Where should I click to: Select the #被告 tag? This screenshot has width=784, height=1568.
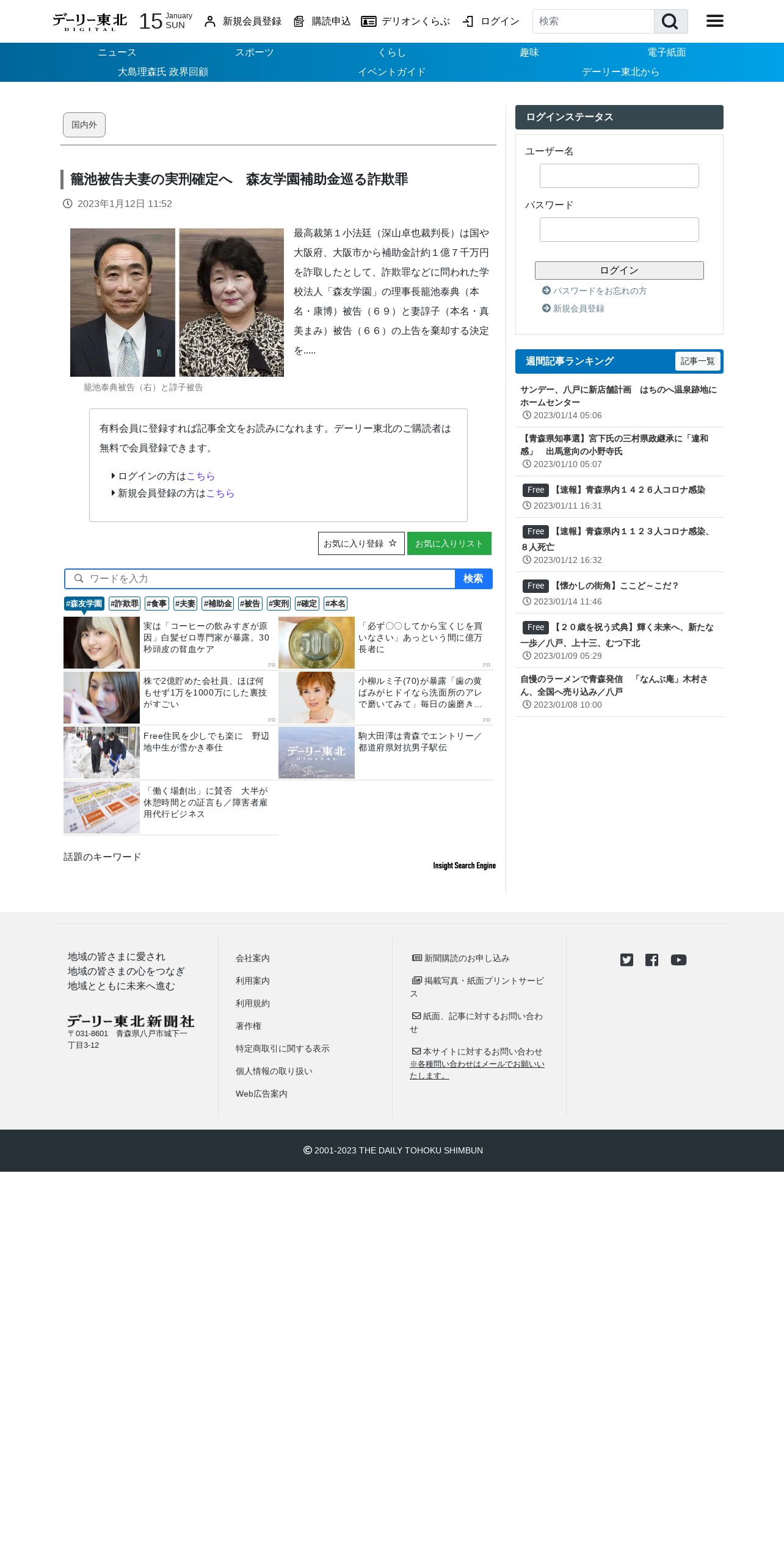tap(250, 604)
